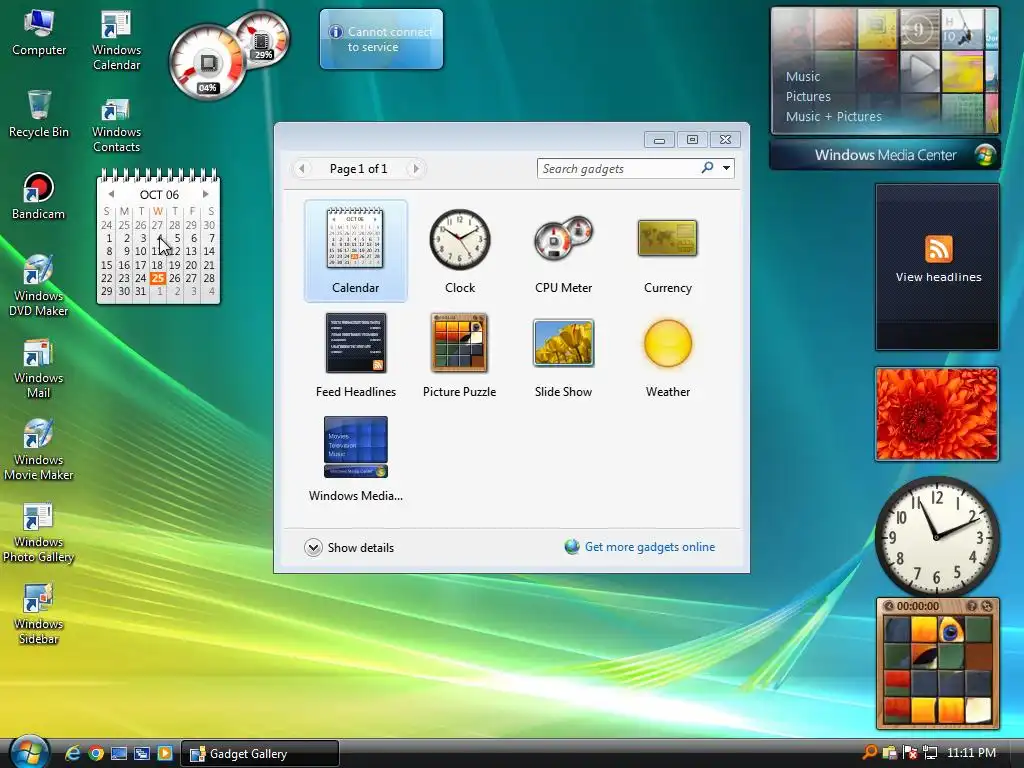Viewport: 1024px width, 768px height.
Task: Click the Page 1 of 1 label
Action: coord(359,168)
